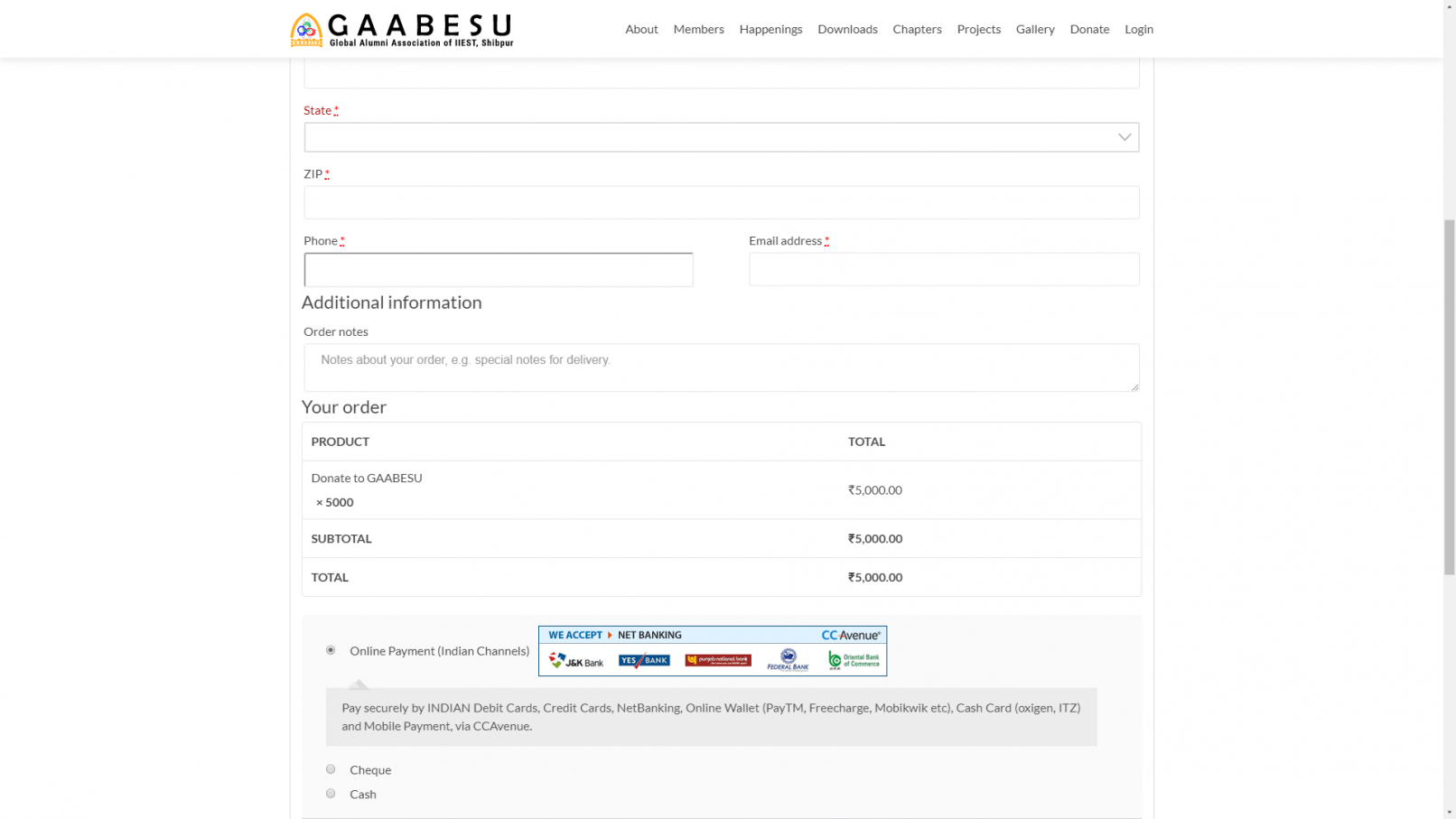Click the page vertical scrollbar
Viewport: 1456px width, 819px height.
pos(1449,396)
